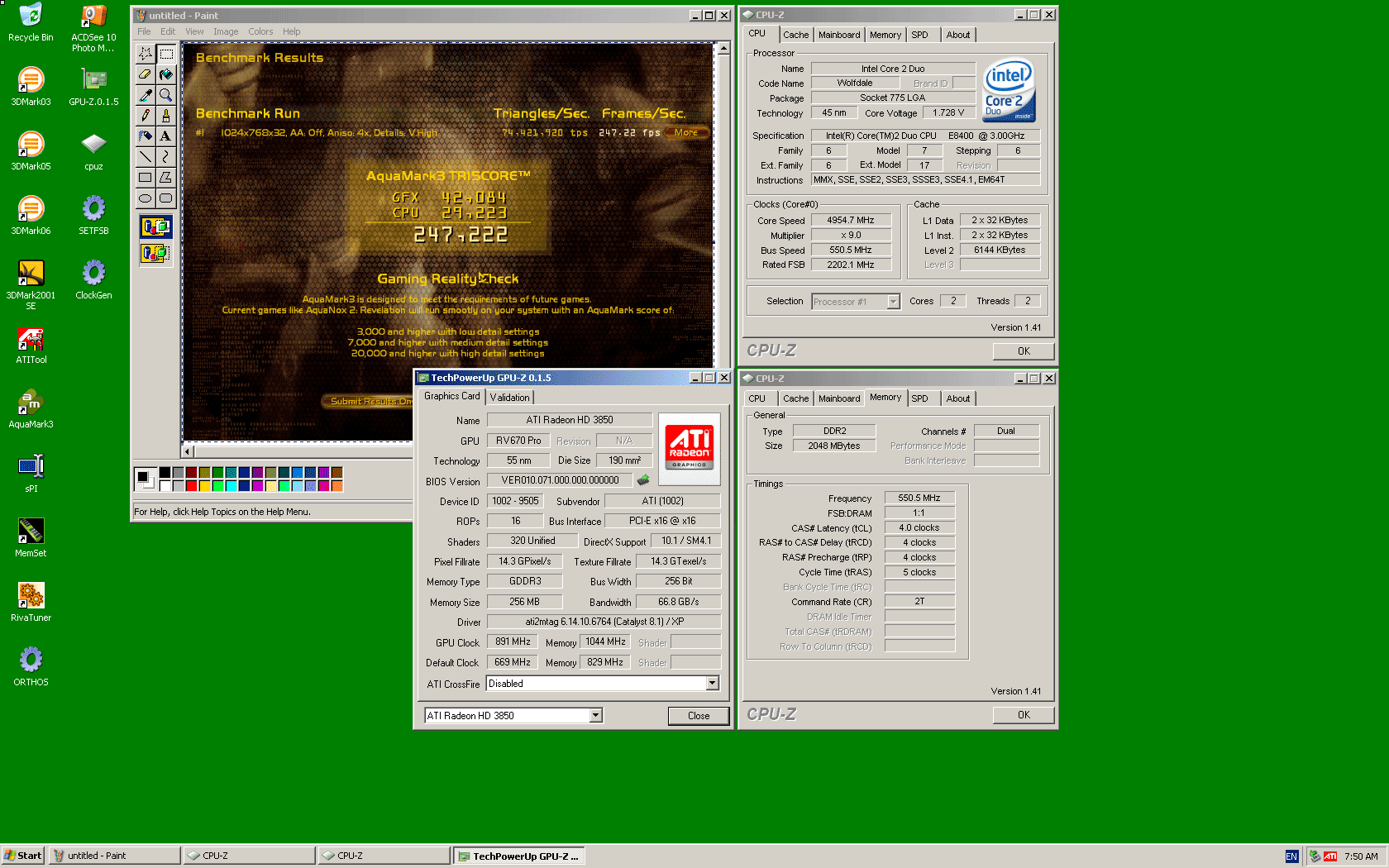Pick the white color swatch in Paint palette
Image resolution: width=1389 pixels, height=868 pixels.
pyautogui.click(x=165, y=486)
